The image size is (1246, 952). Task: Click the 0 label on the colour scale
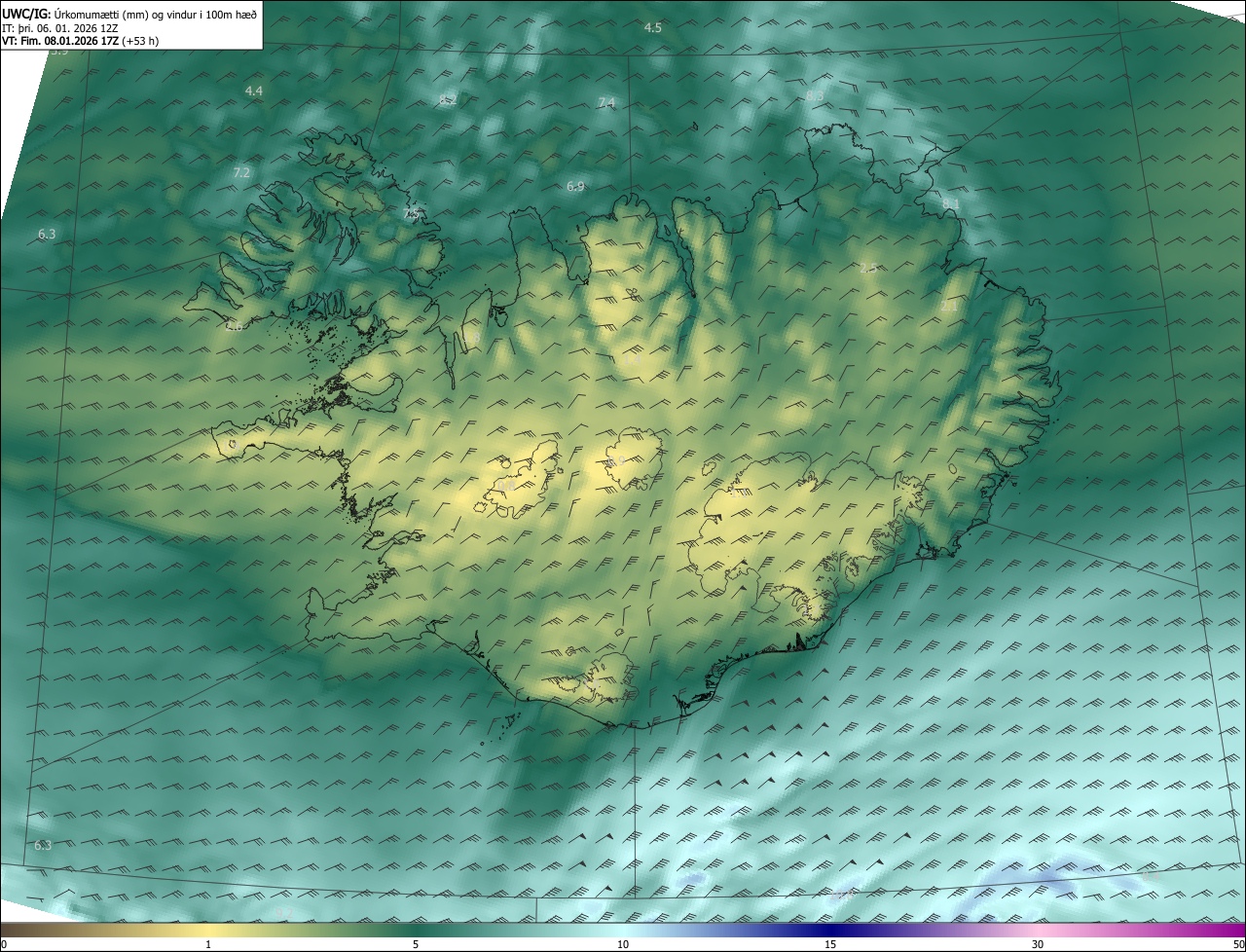[x=4, y=944]
